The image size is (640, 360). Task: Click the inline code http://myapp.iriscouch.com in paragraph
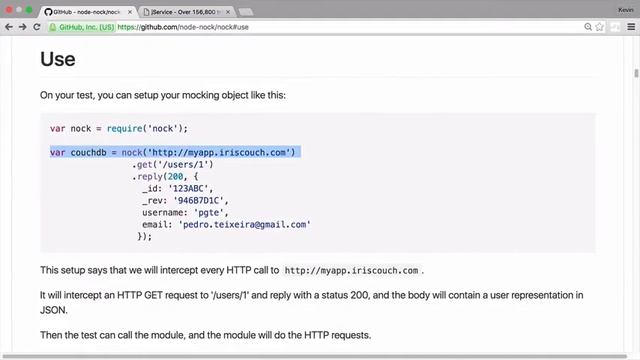(351, 271)
